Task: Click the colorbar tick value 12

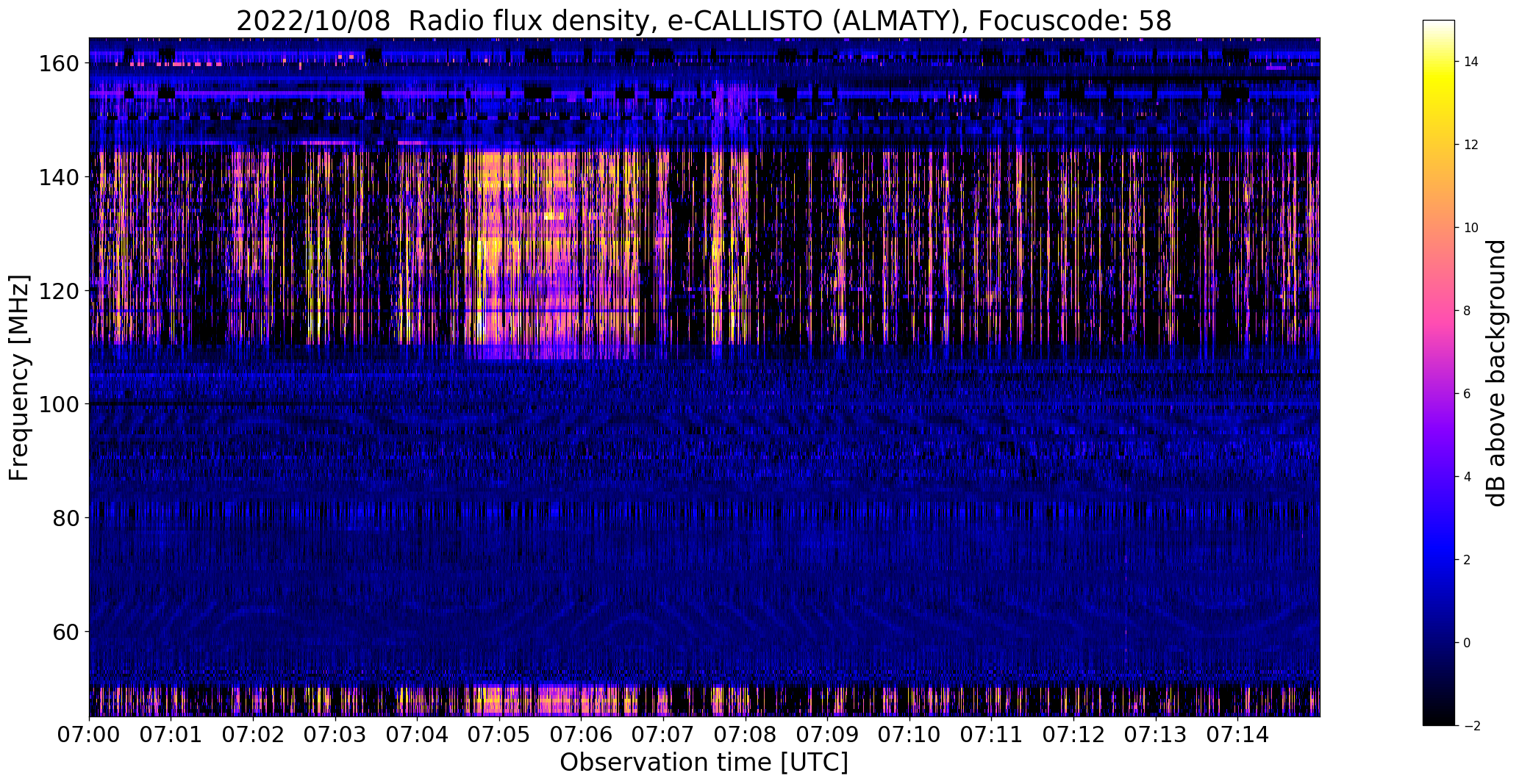Action: [1471, 145]
